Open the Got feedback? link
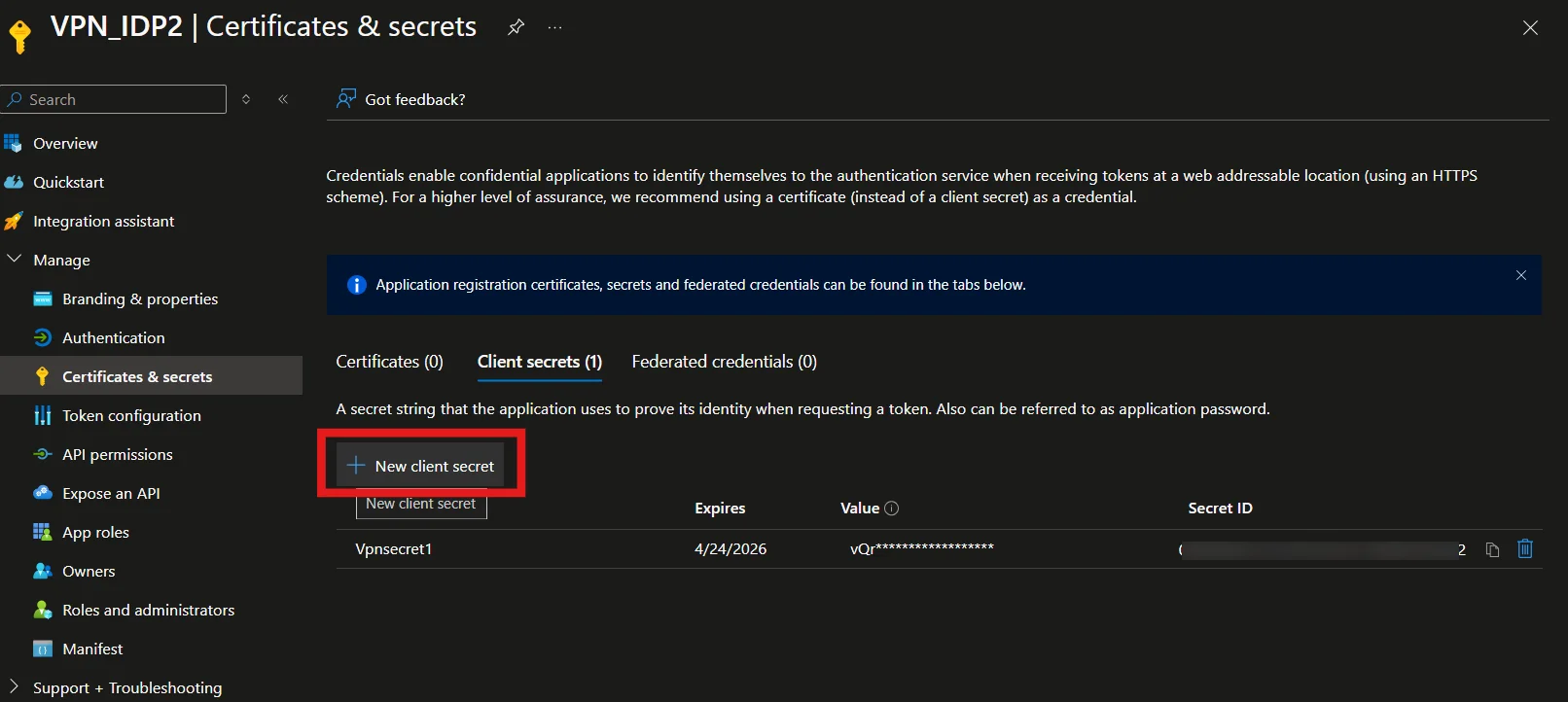1568x702 pixels. coord(415,99)
